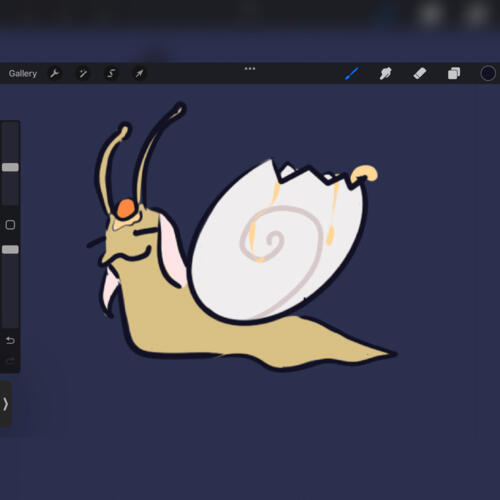Tap the redo arrow on sidebar
This screenshot has height=500, width=500.
[10, 361]
